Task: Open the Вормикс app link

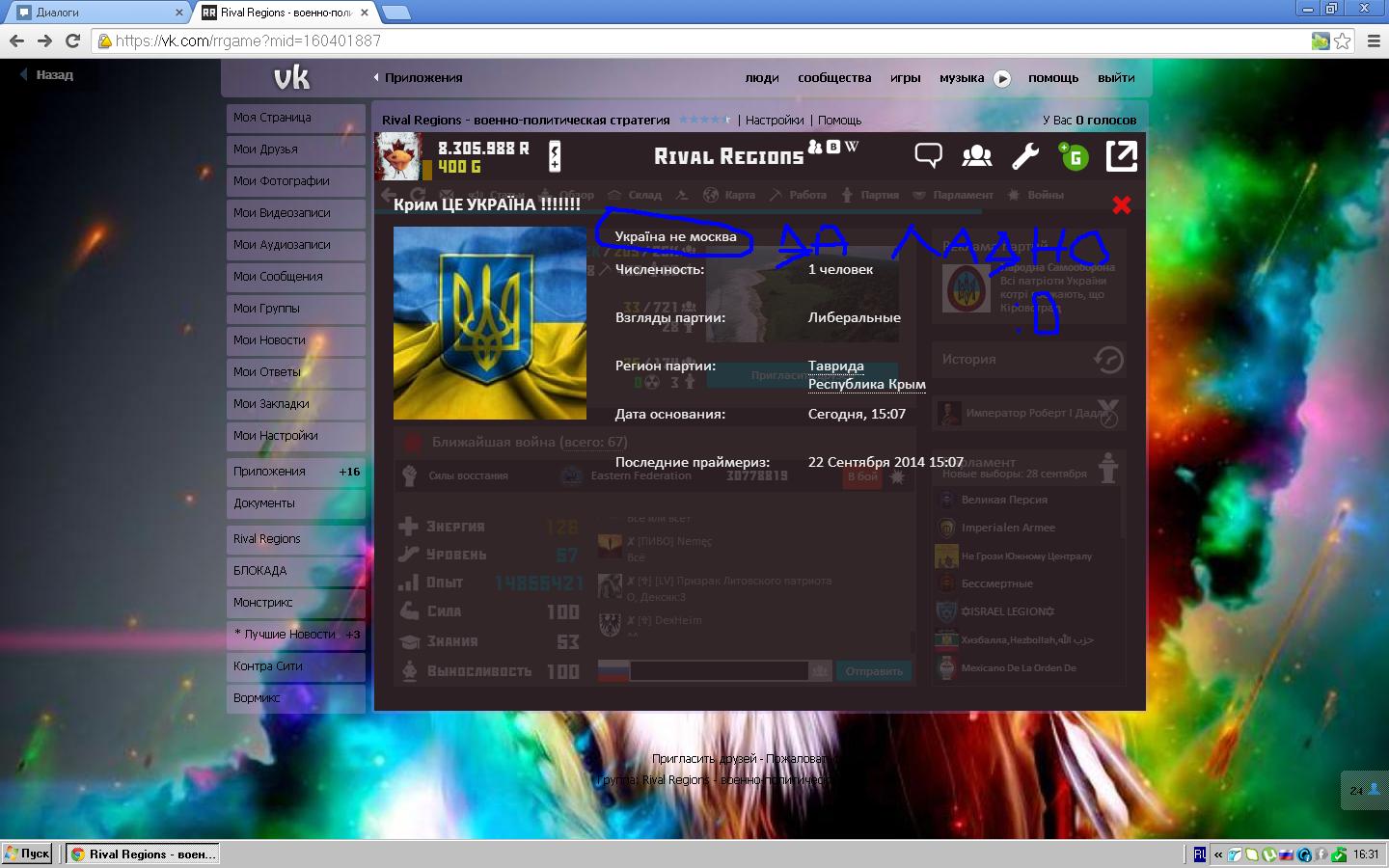Action: [x=296, y=698]
